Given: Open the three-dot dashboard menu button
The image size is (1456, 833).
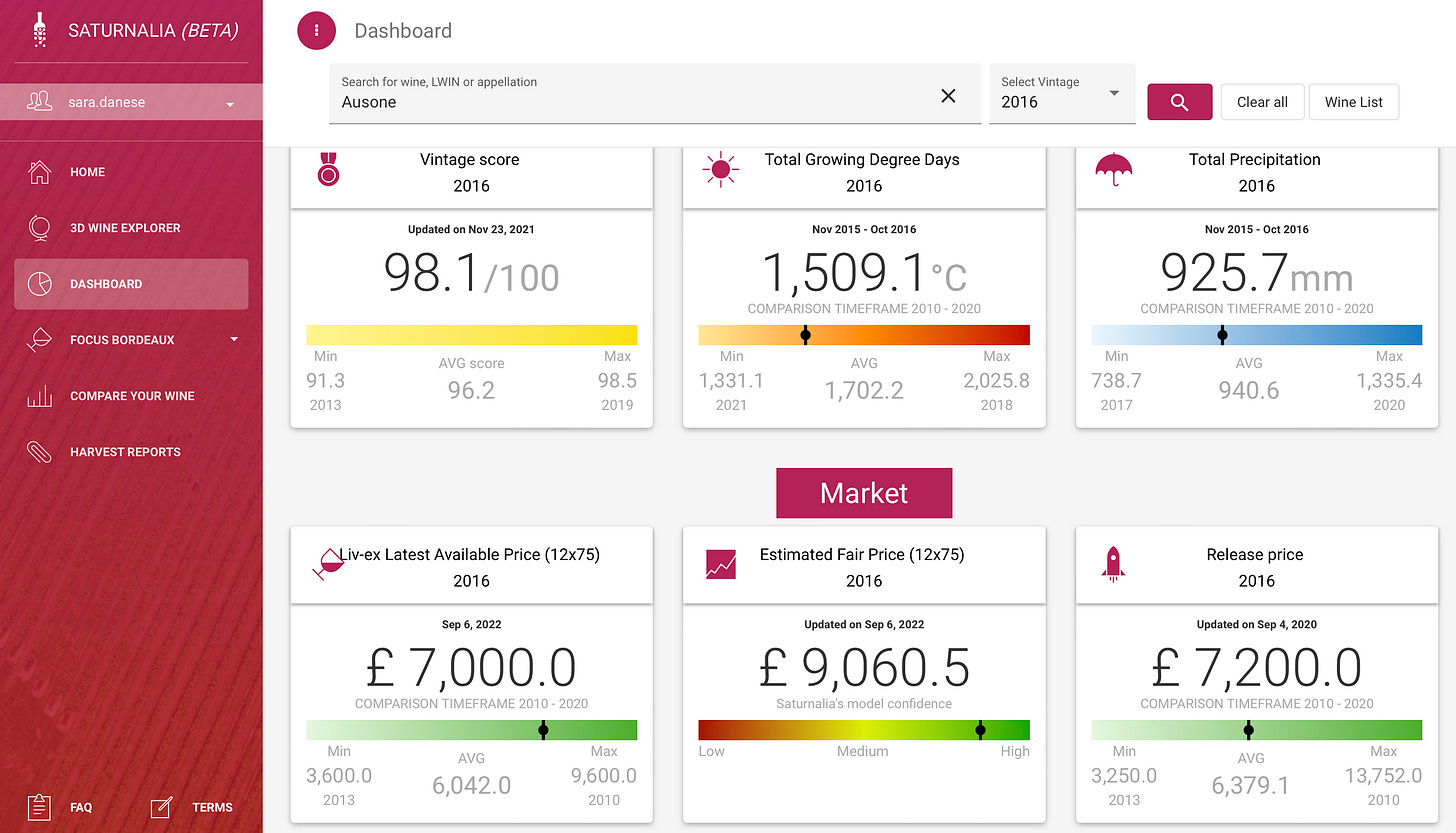Looking at the screenshot, I should [x=317, y=30].
